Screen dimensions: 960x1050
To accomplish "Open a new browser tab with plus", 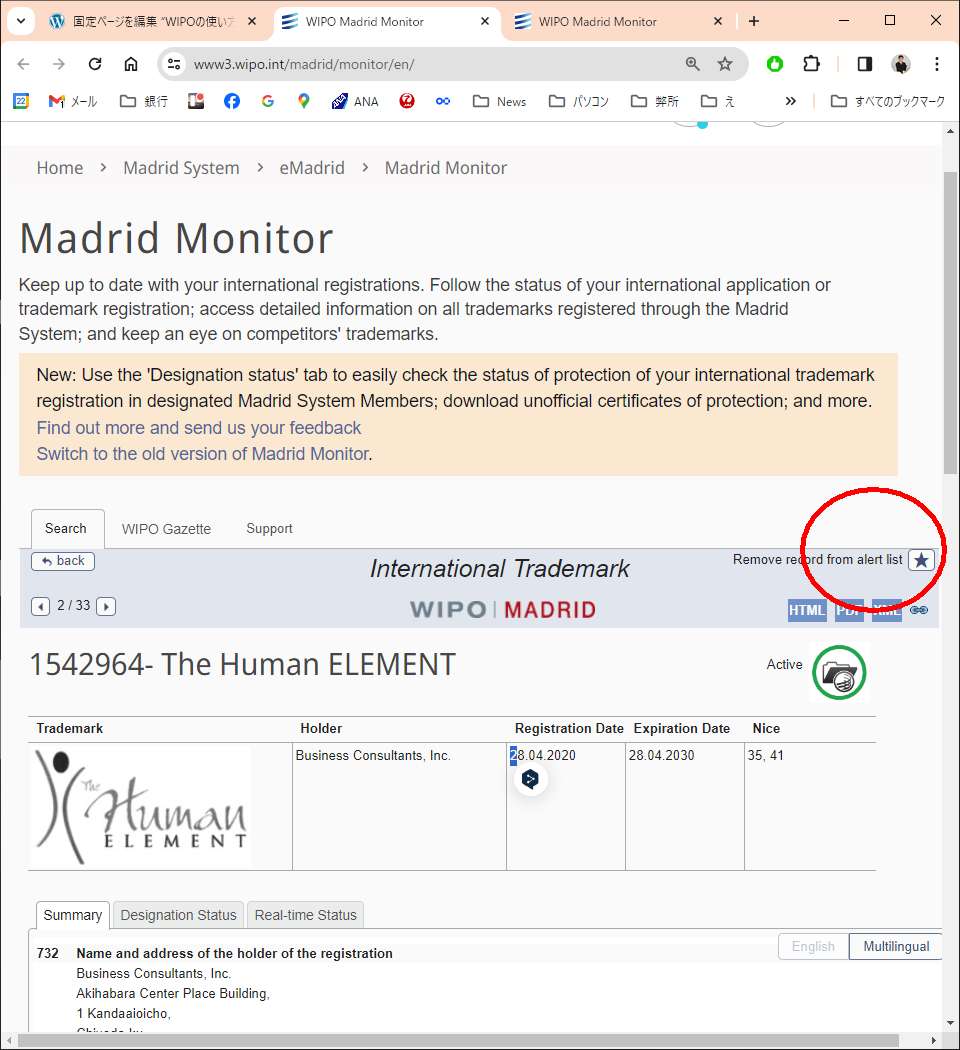I will tap(754, 21).
